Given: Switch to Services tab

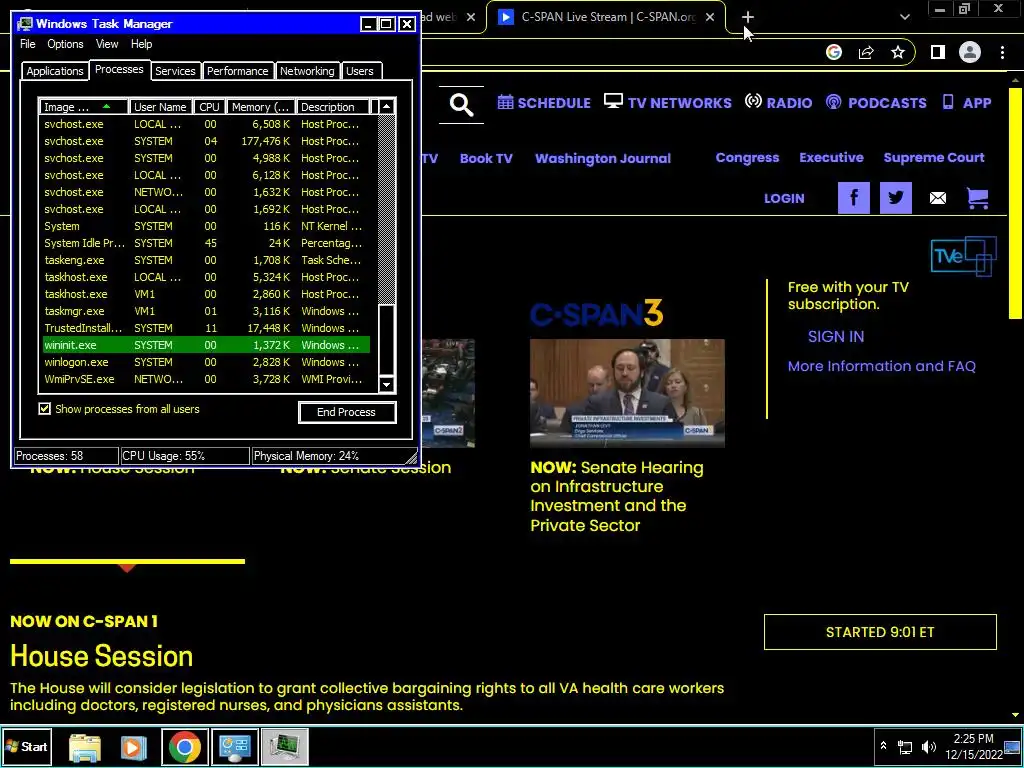Looking at the screenshot, I should (175, 71).
